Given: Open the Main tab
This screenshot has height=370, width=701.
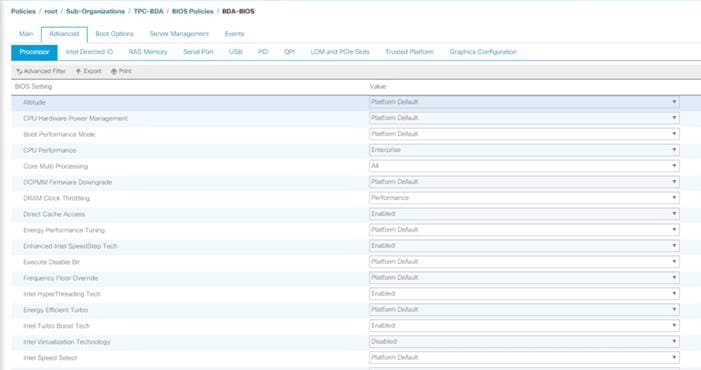Looking at the screenshot, I should tap(26, 34).
